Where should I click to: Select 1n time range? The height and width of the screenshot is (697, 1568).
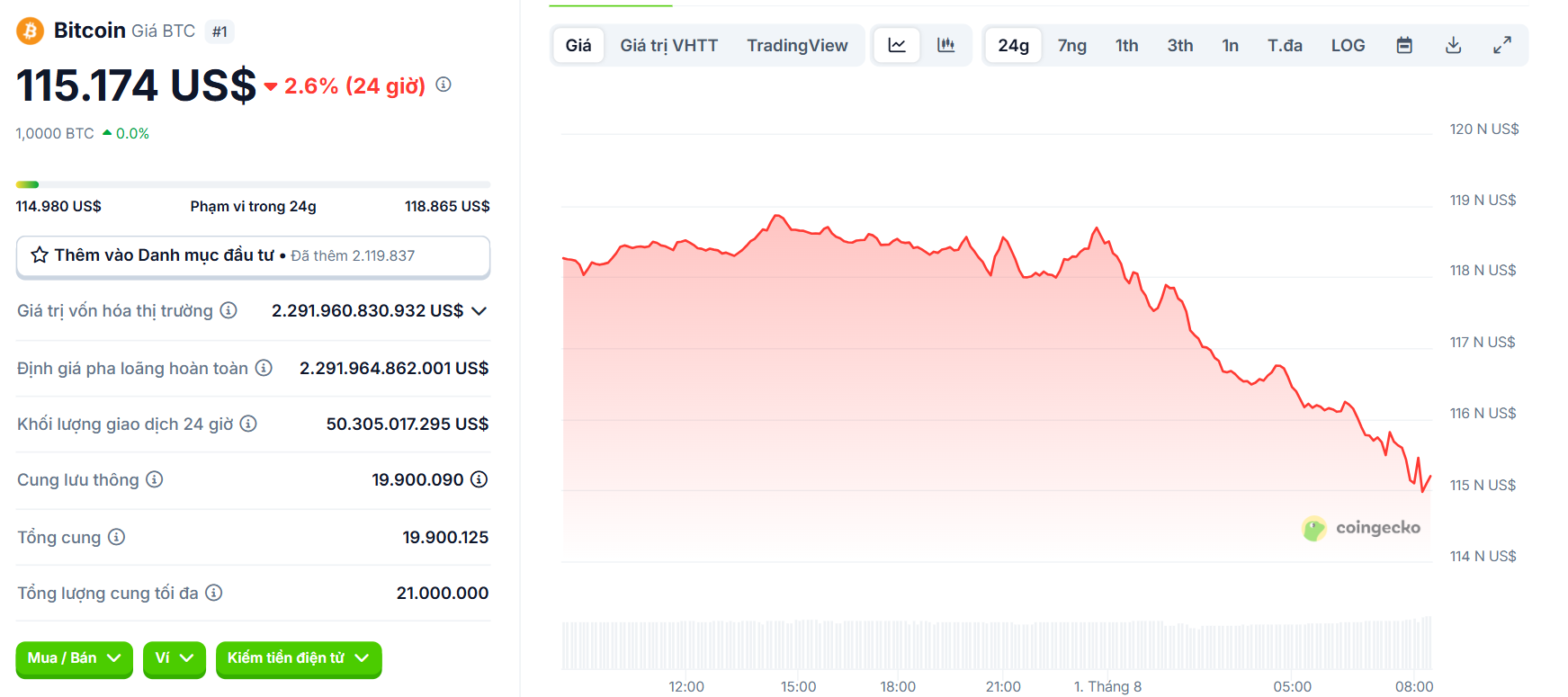1231,45
